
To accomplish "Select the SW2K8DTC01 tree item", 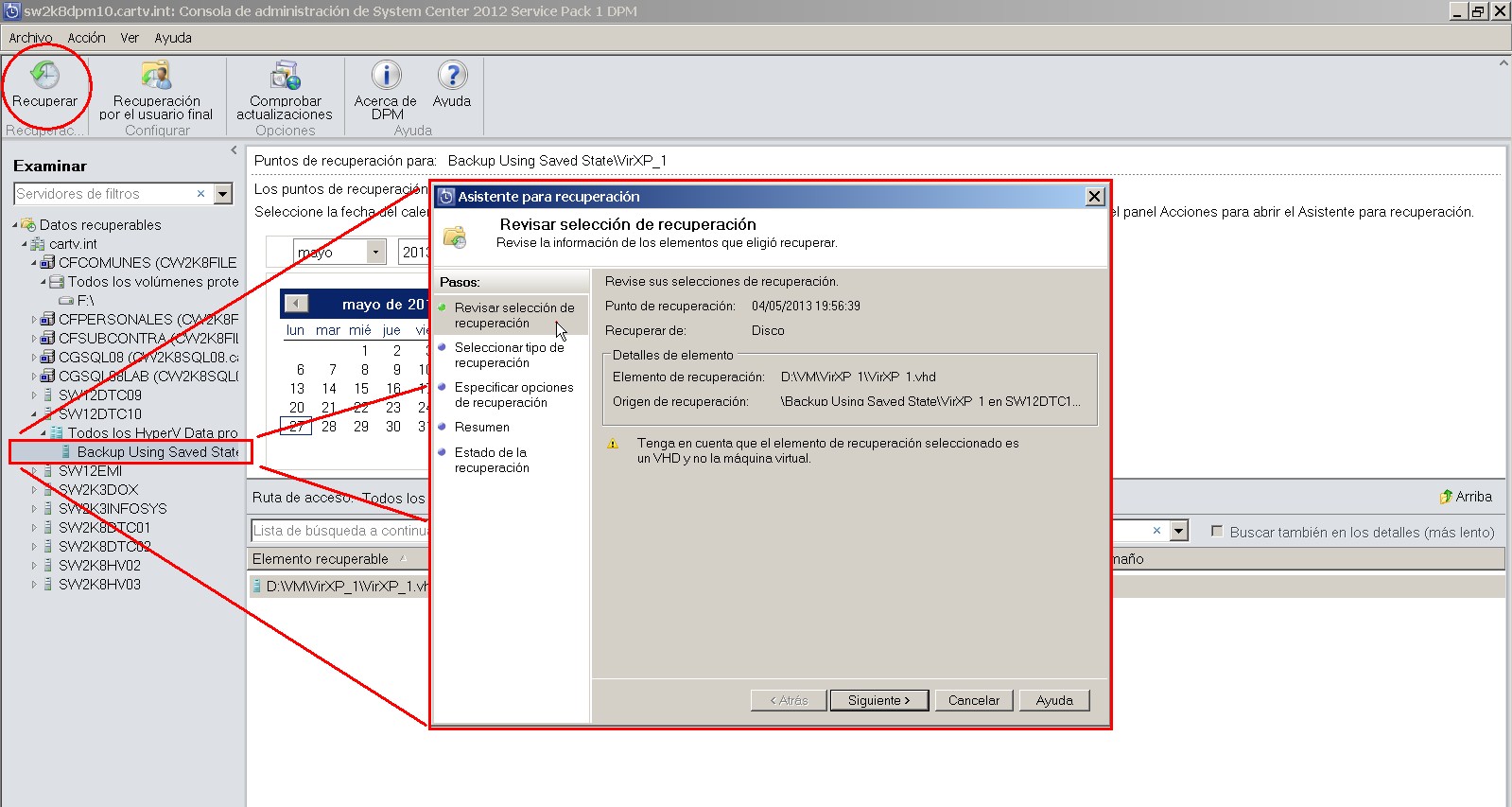I will point(104,528).
